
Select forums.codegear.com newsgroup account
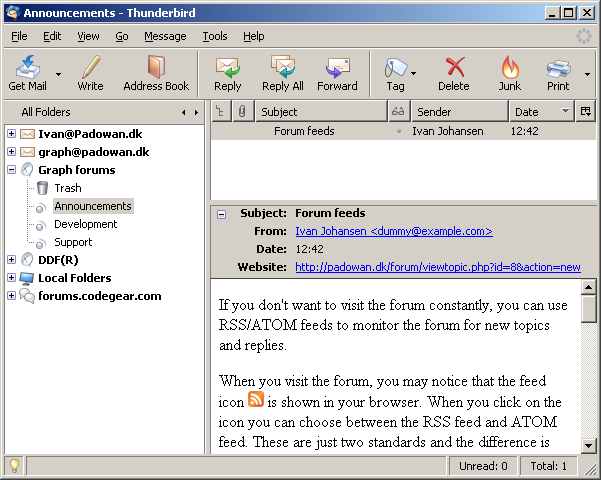[100, 296]
